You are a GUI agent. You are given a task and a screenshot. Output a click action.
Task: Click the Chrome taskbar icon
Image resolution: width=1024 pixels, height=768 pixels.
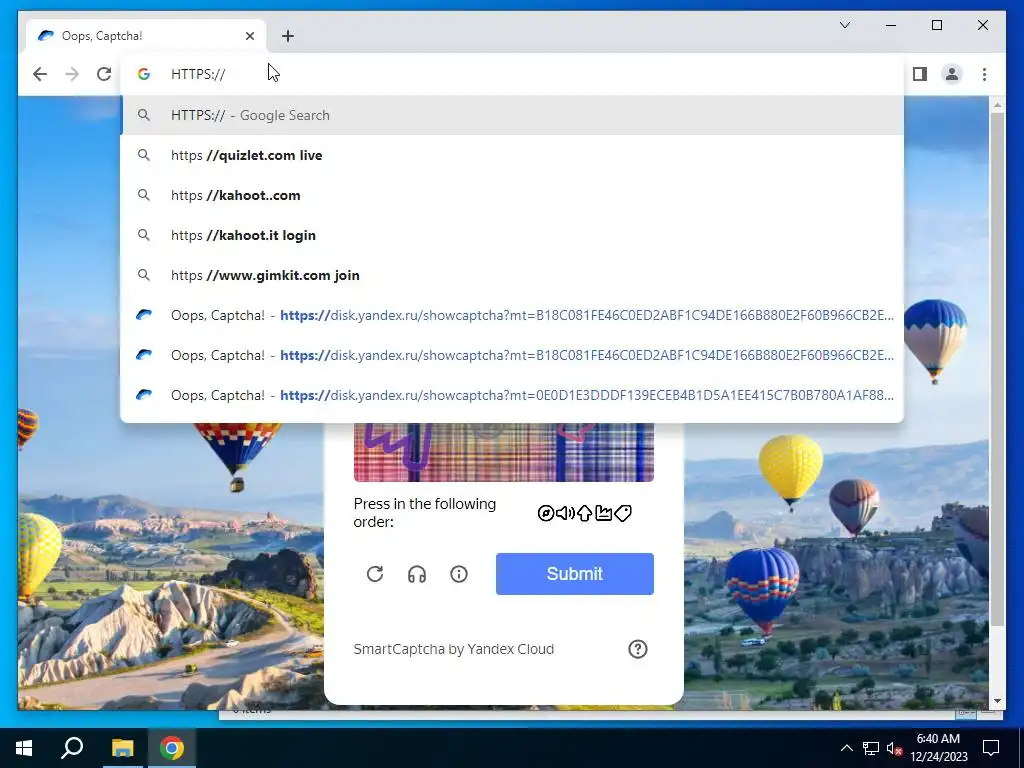172,748
